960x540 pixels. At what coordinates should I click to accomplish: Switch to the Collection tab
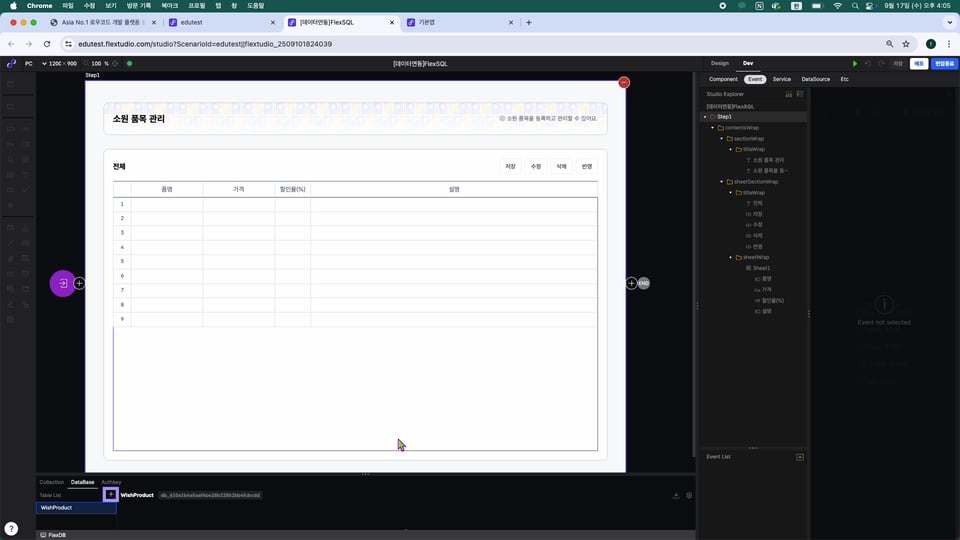(x=51, y=482)
